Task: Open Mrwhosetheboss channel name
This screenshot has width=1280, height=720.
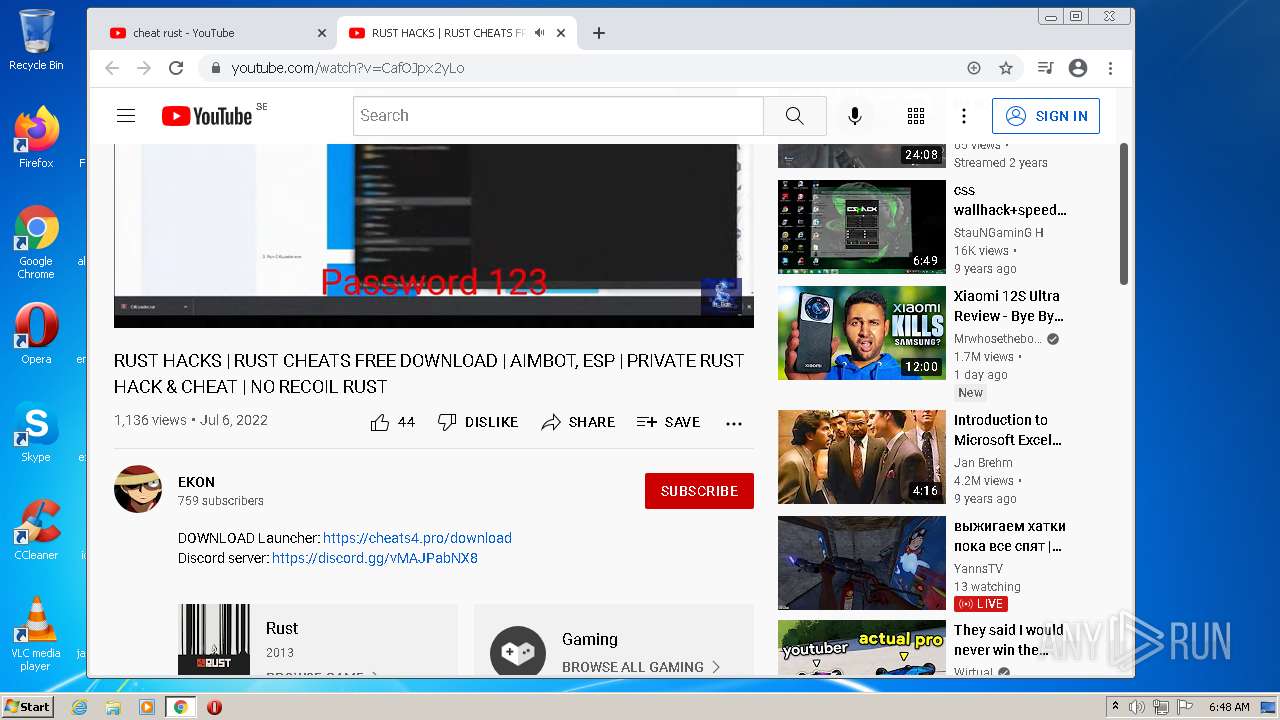Action: click(998, 339)
